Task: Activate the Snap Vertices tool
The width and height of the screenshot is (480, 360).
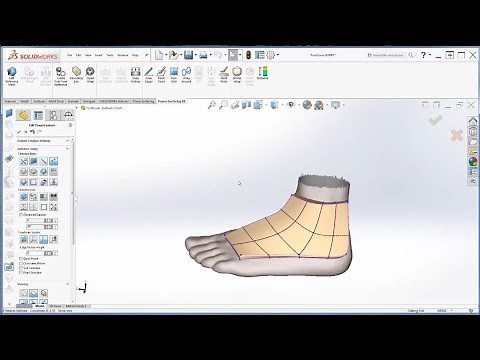Action: [x=135, y=74]
